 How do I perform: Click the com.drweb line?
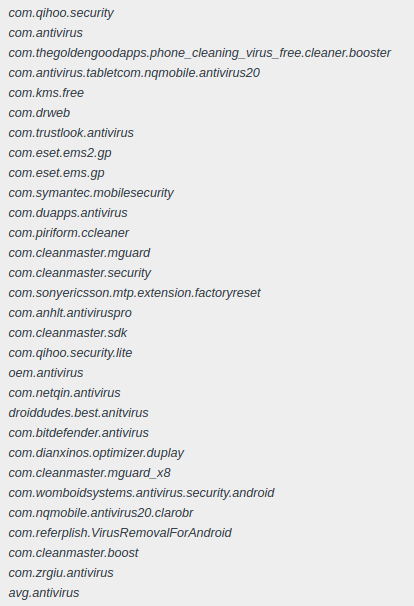pyautogui.click(x=39, y=113)
